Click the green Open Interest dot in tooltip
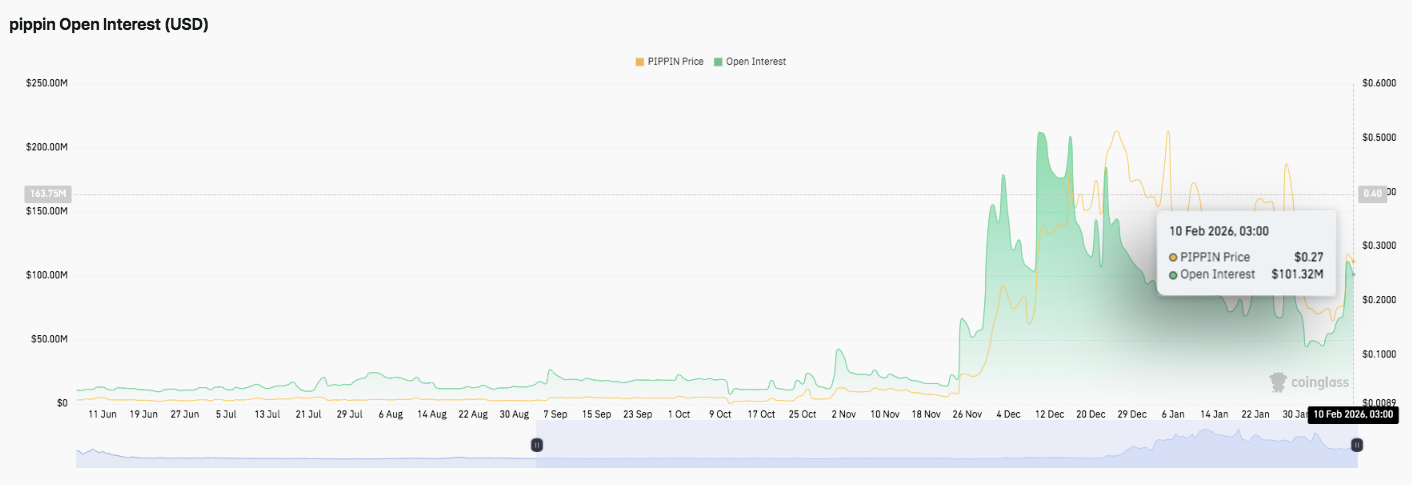The height and width of the screenshot is (485, 1412). pos(1173,274)
